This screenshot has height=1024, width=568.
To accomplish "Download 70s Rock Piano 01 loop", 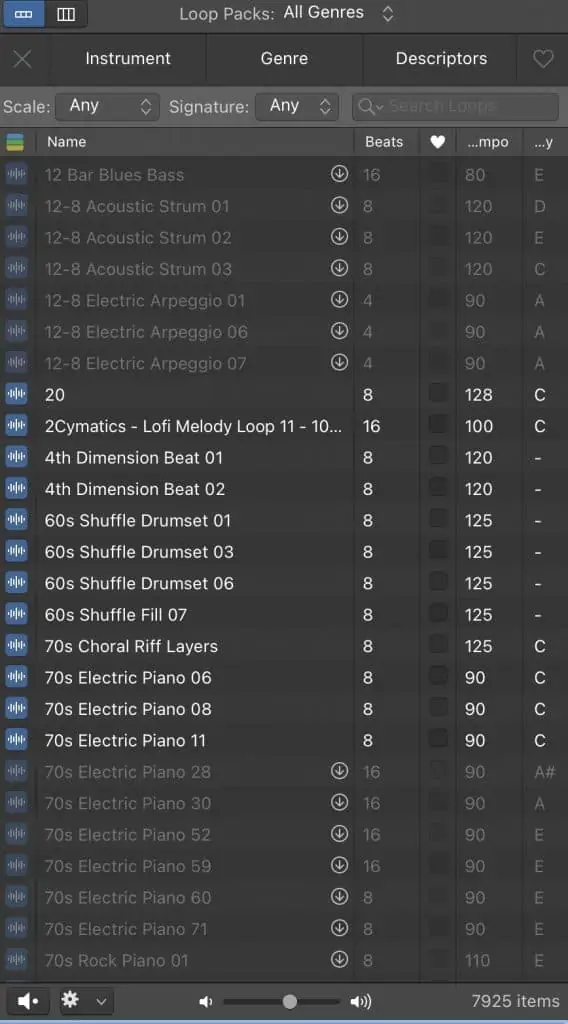I will [339, 959].
